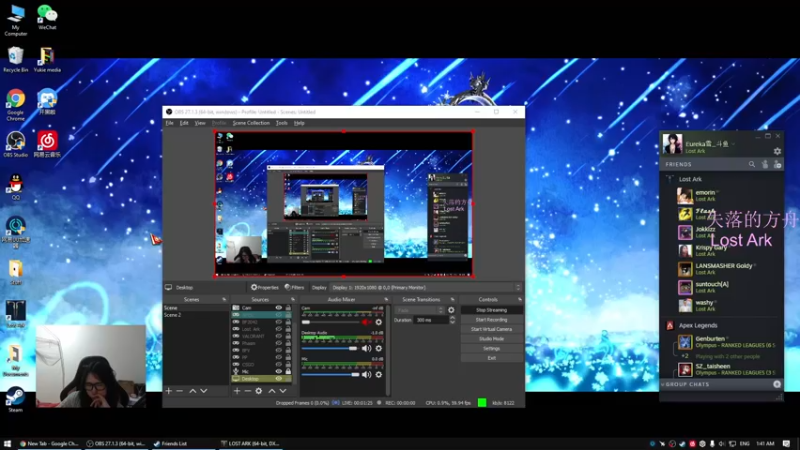Open the Edit menu in OBS

click(x=184, y=123)
